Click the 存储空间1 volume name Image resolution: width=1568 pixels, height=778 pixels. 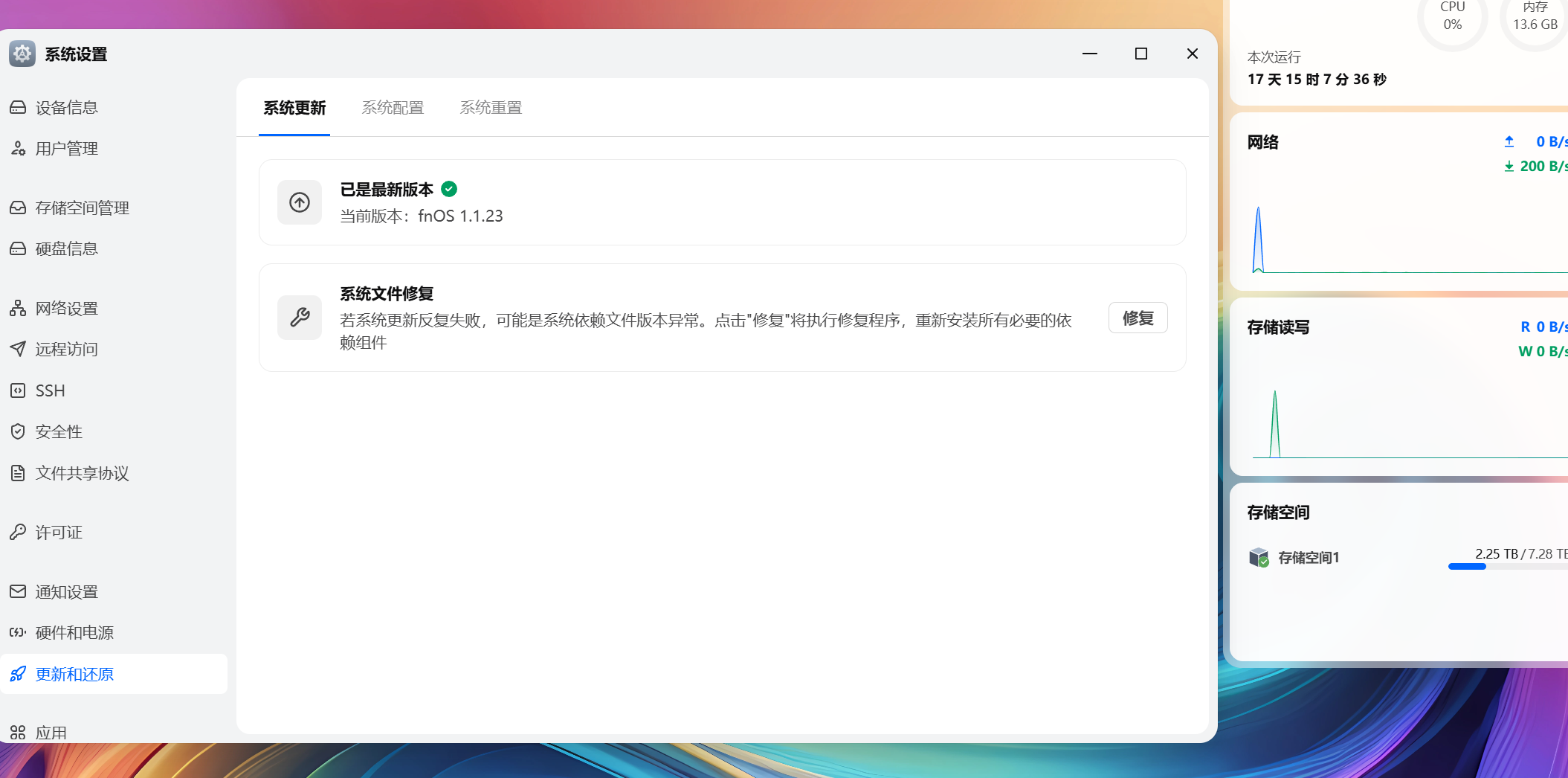(1309, 558)
